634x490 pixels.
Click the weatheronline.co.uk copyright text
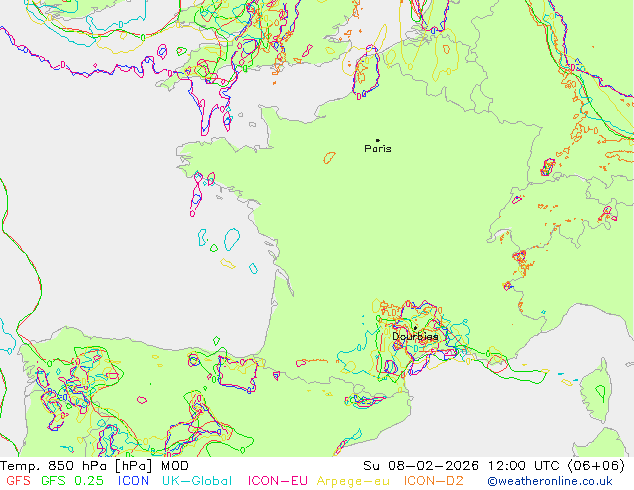tap(550, 481)
